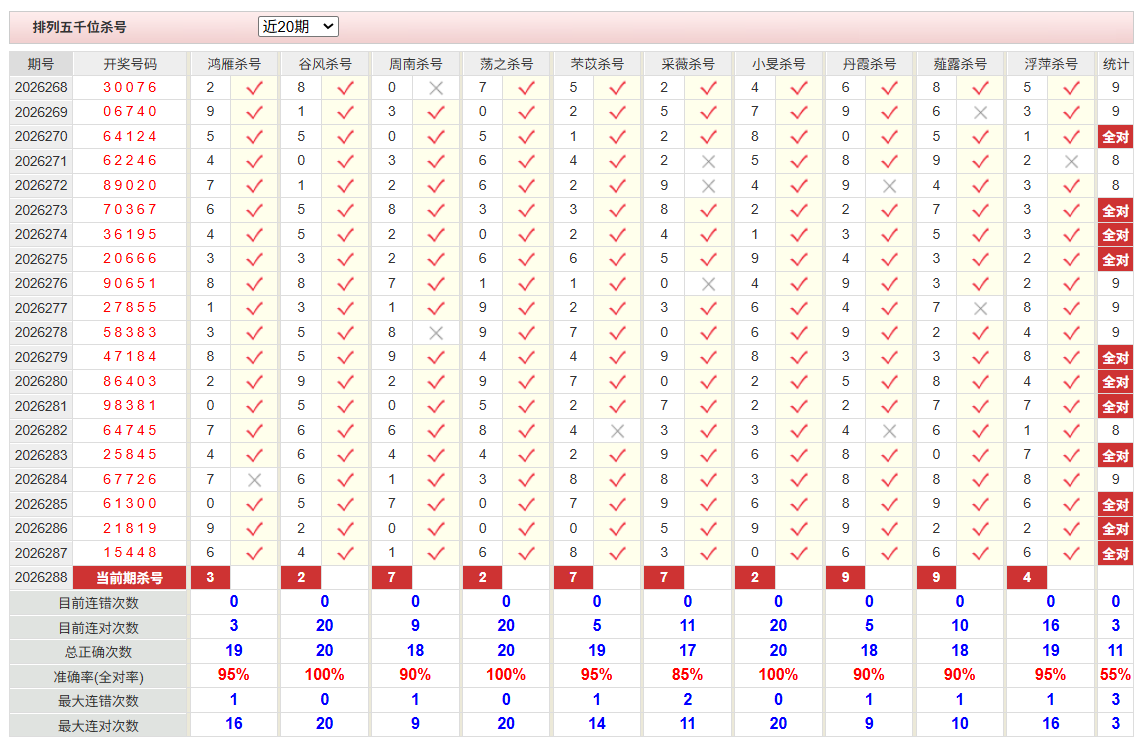The image size is (1139, 747).
Task: Click the red checkmark in row 2026268 under 鸿雁杀号
Action: (254, 88)
